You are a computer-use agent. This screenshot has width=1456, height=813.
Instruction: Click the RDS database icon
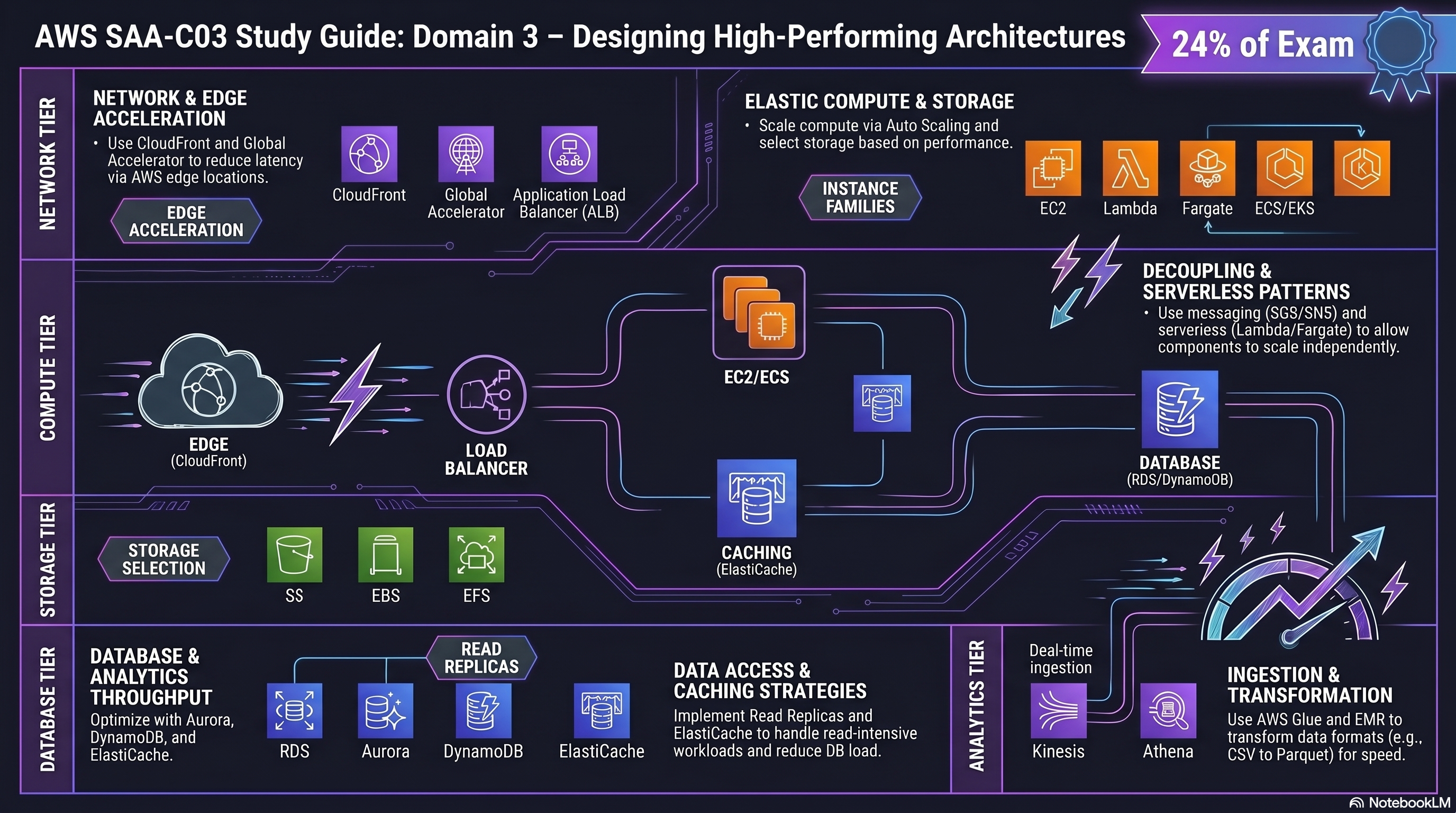pyautogui.click(x=295, y=711)
